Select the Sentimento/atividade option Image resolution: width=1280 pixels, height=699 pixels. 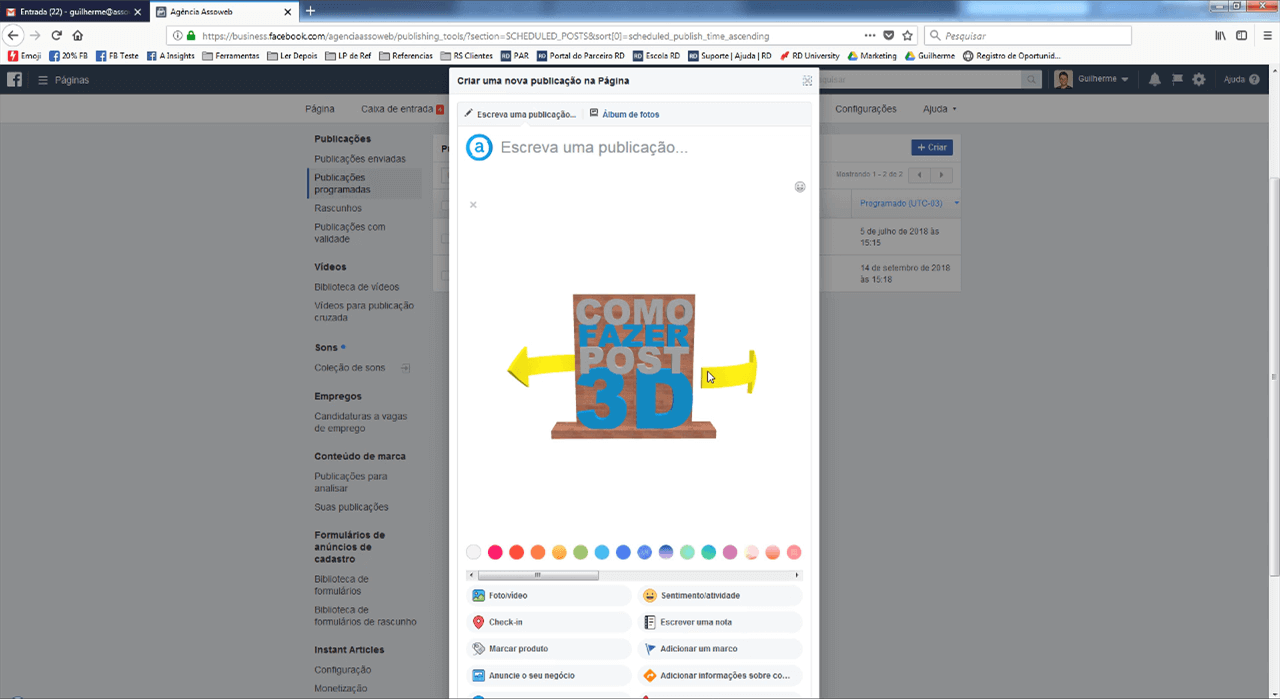699,596
